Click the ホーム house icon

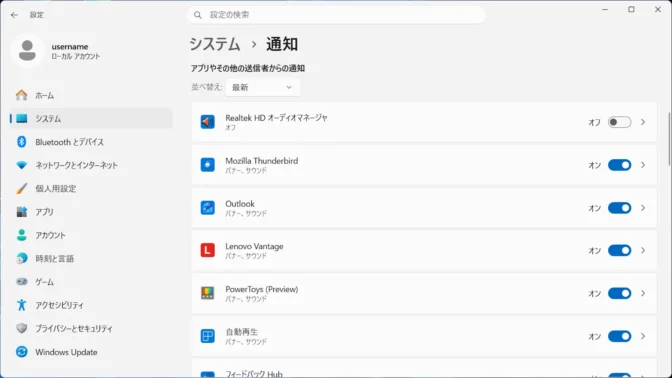(21, 95)
